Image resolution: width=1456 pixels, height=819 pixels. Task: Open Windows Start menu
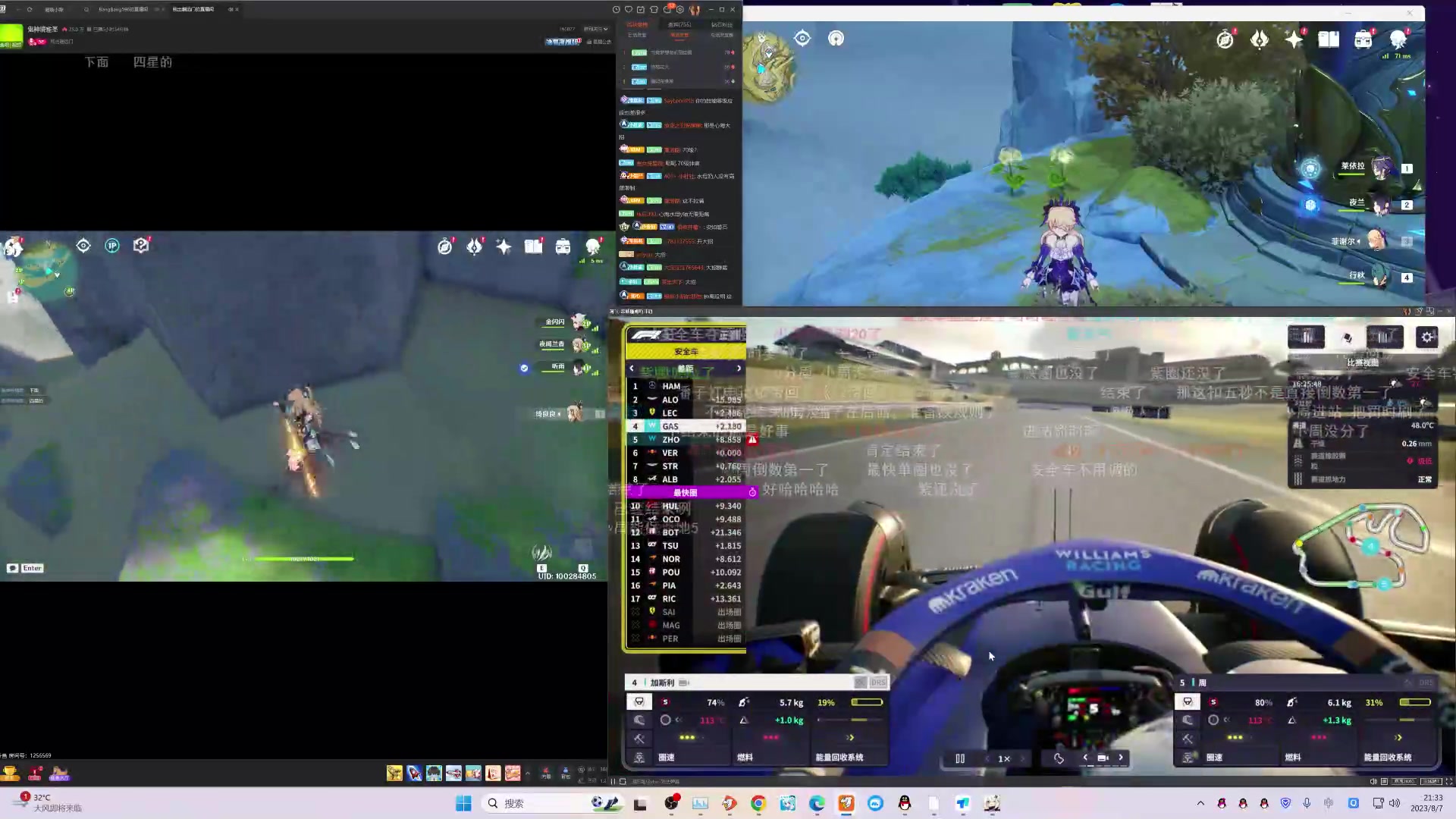click(463, 803)
